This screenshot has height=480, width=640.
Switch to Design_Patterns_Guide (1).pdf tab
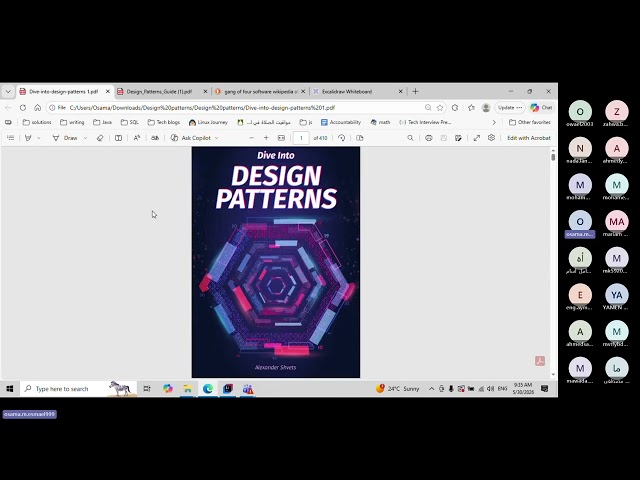tap(159, 91)
